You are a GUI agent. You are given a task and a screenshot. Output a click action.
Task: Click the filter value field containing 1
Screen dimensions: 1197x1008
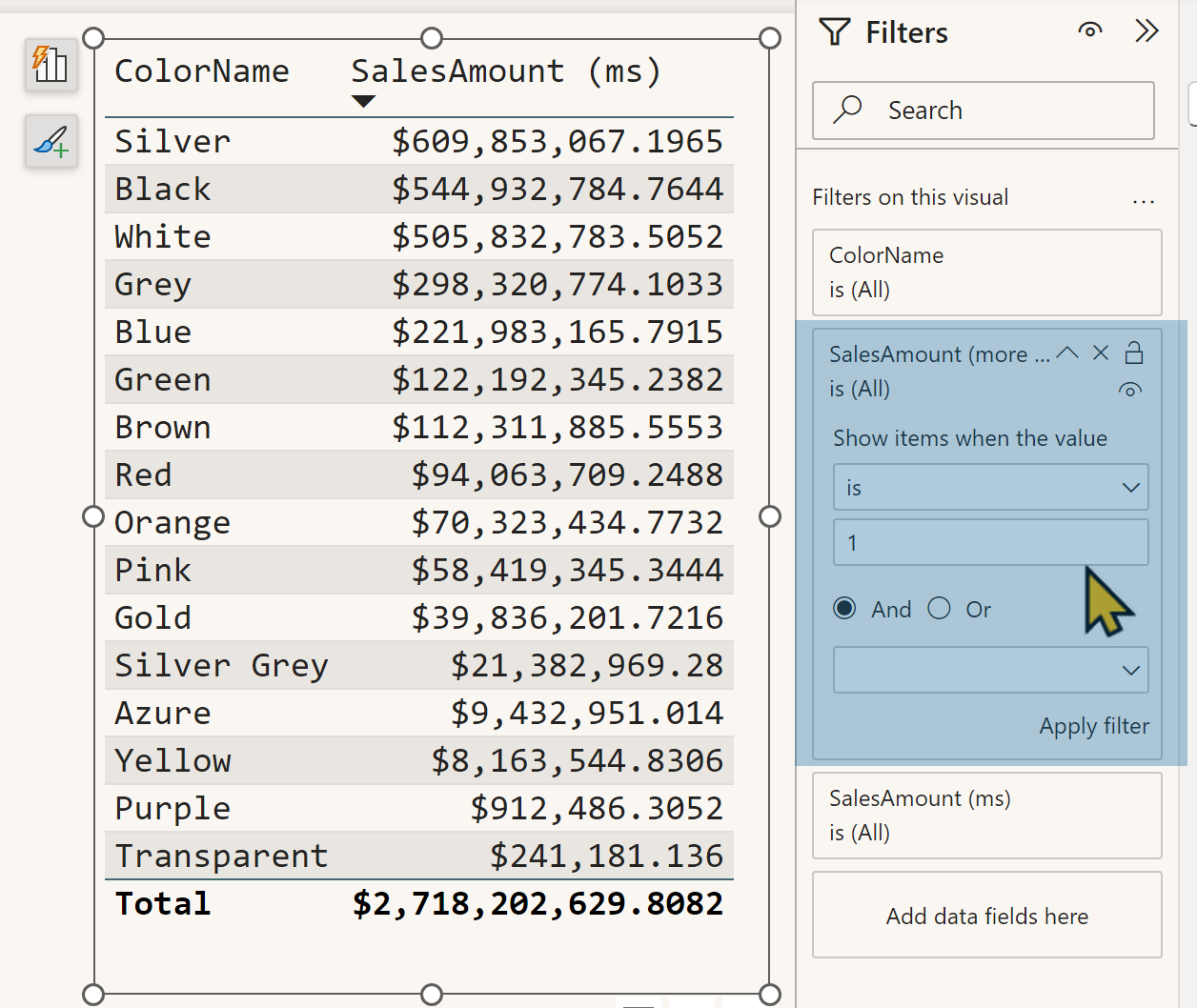tap(991, 542)
